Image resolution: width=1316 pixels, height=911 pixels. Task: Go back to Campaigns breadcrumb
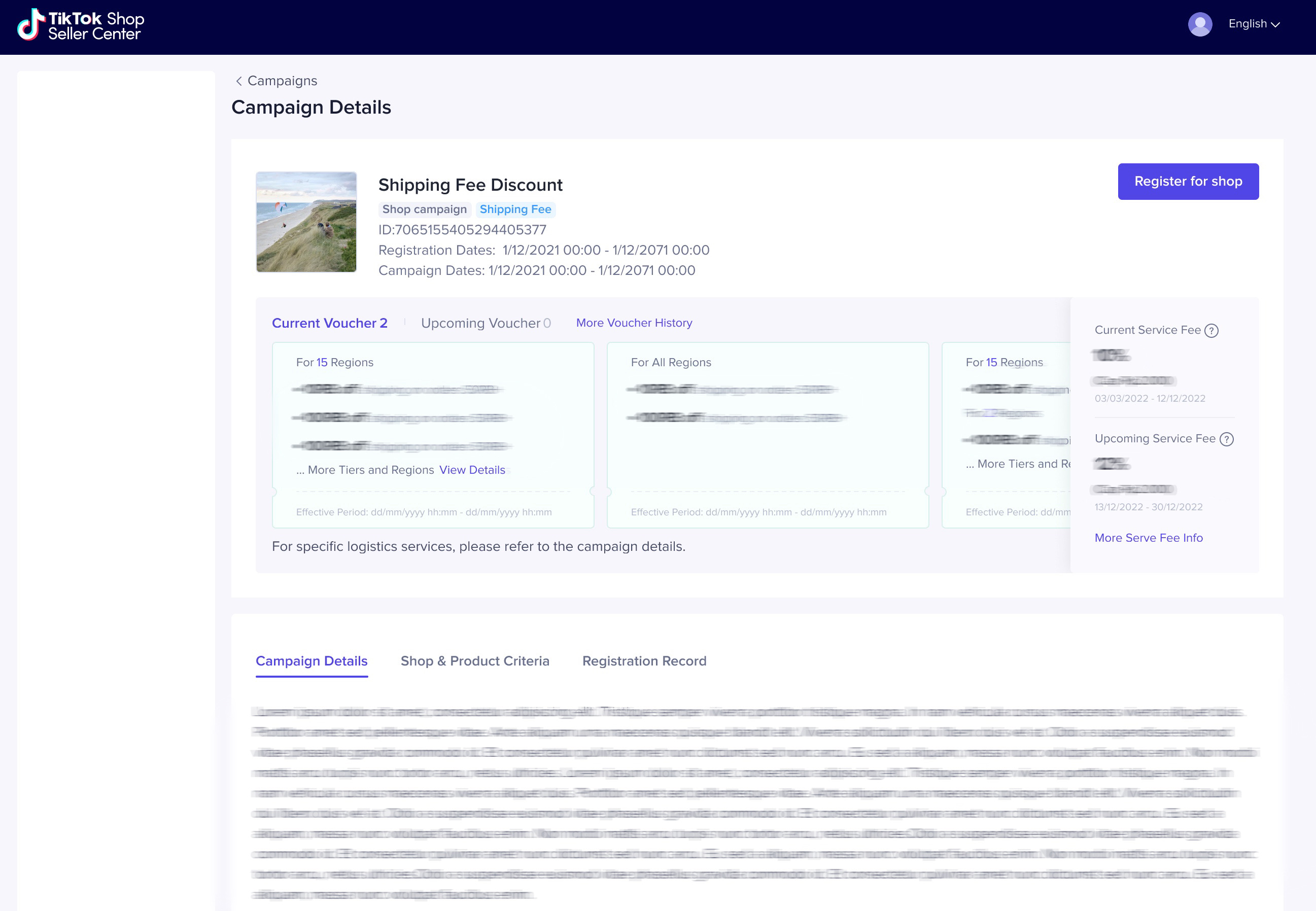click(x=282, y=81)
